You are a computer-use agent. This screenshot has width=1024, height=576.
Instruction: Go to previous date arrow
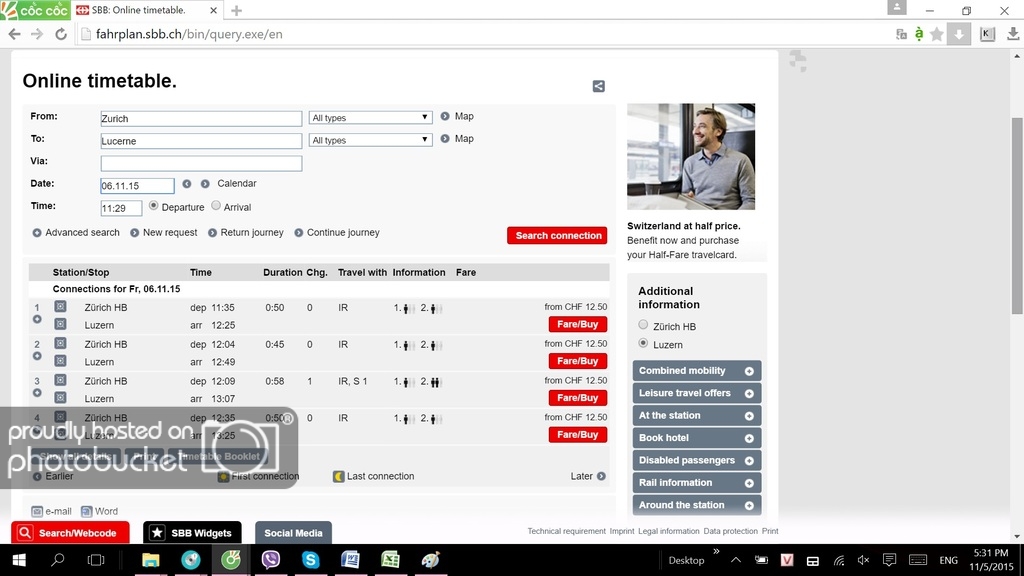(x=187, y=184)
